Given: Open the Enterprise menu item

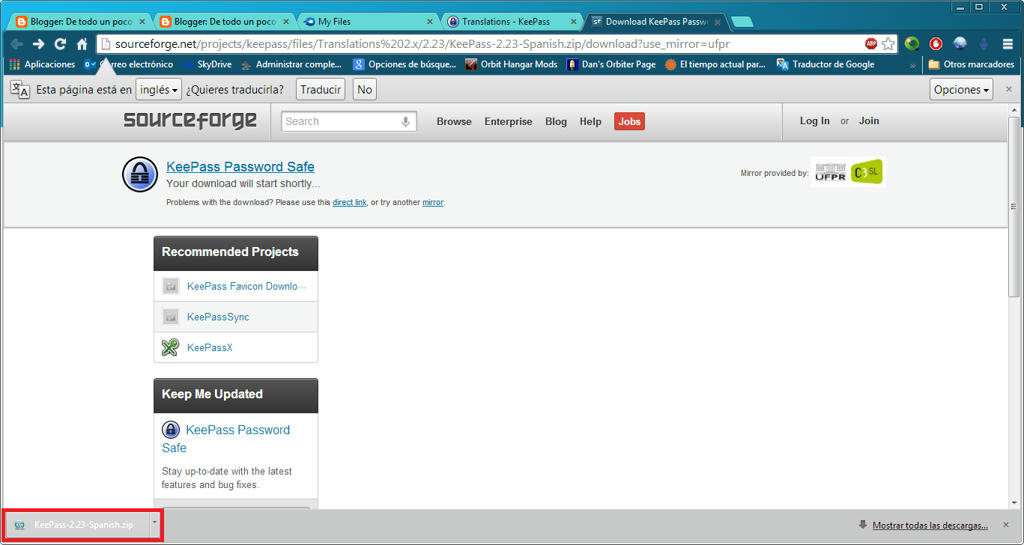Looking at the screenshot, I should click(x=508, y=121).
